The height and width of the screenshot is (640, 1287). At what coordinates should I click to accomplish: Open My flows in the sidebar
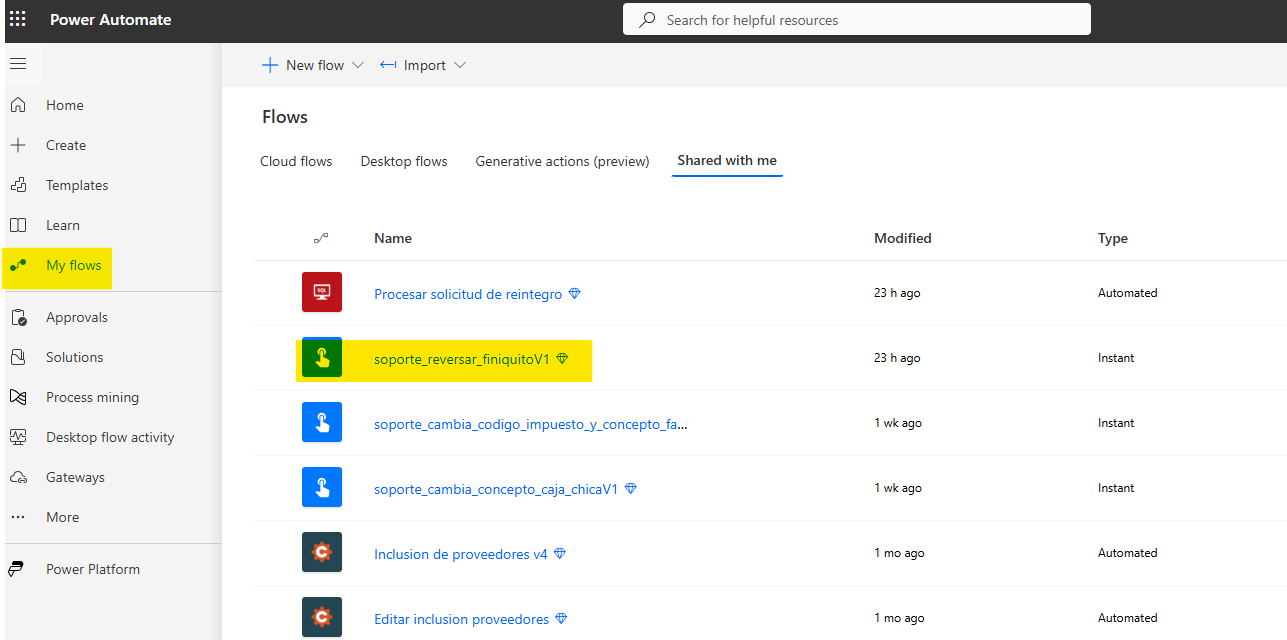click(74, 265)
